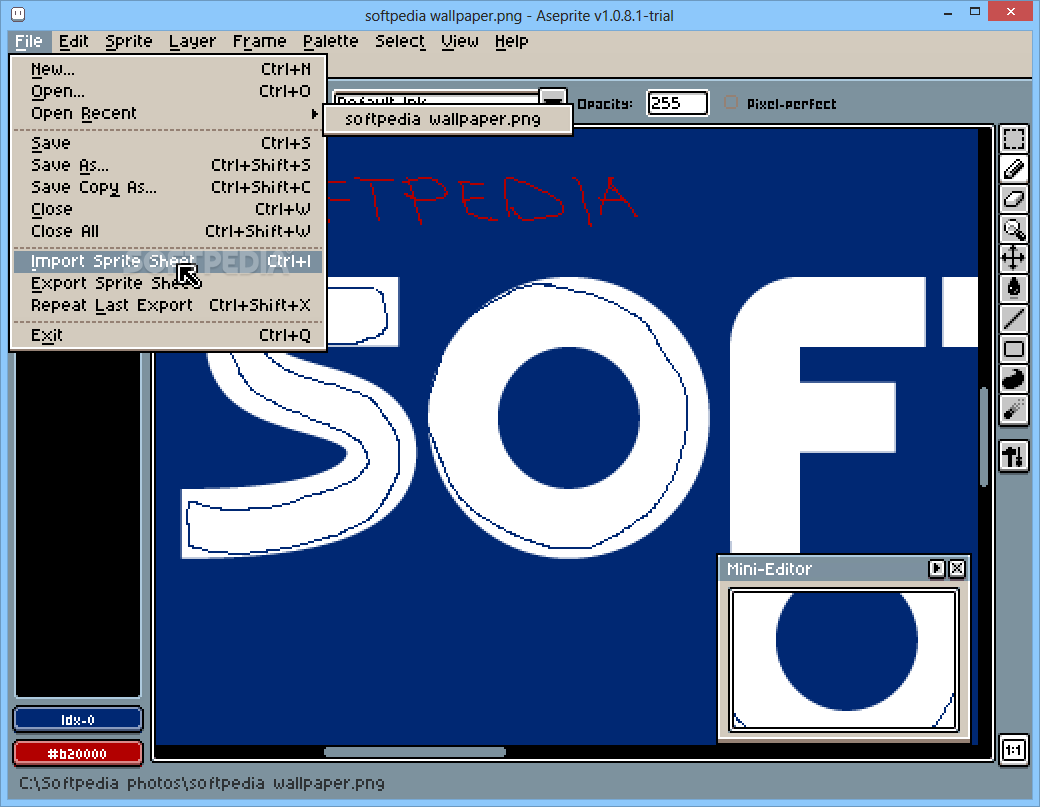
Task: Open the Layer menu
Action: (192, 41)
